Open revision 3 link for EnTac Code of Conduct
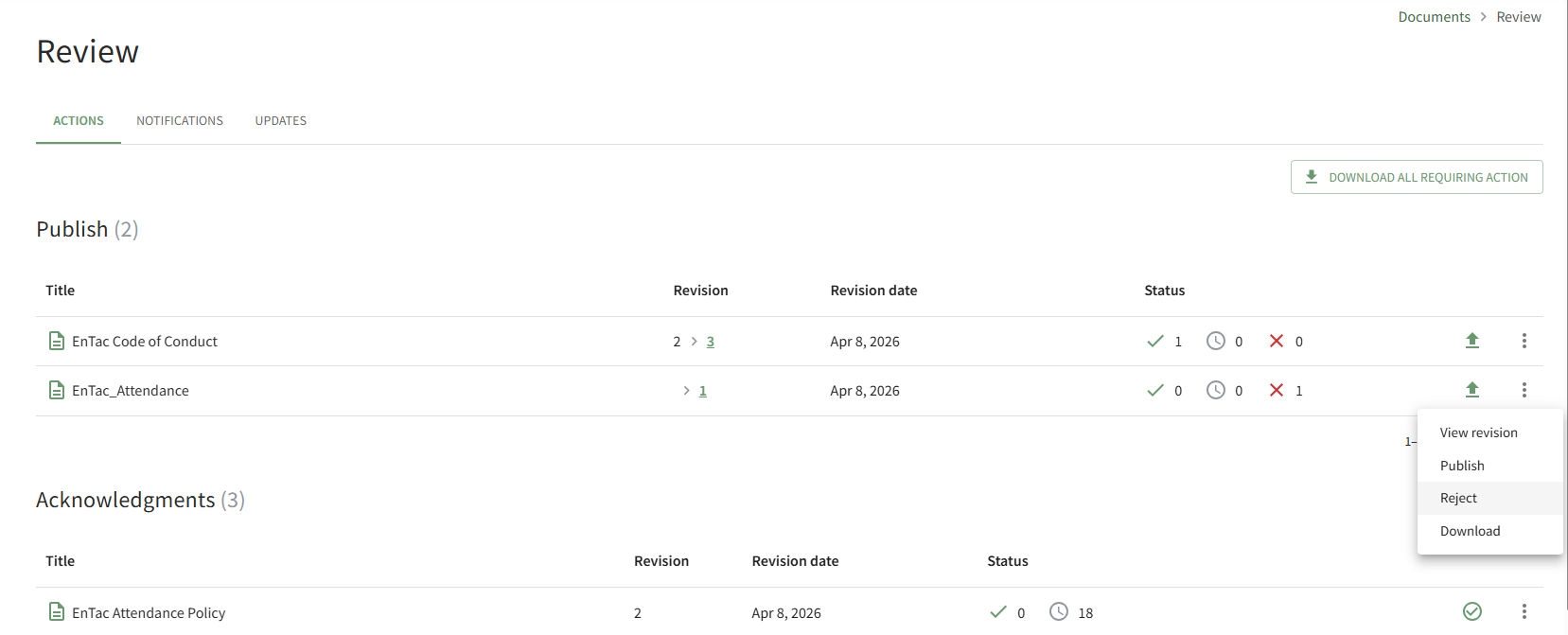Viewport: 1568px width, 635px height. [x=710, y=342]
